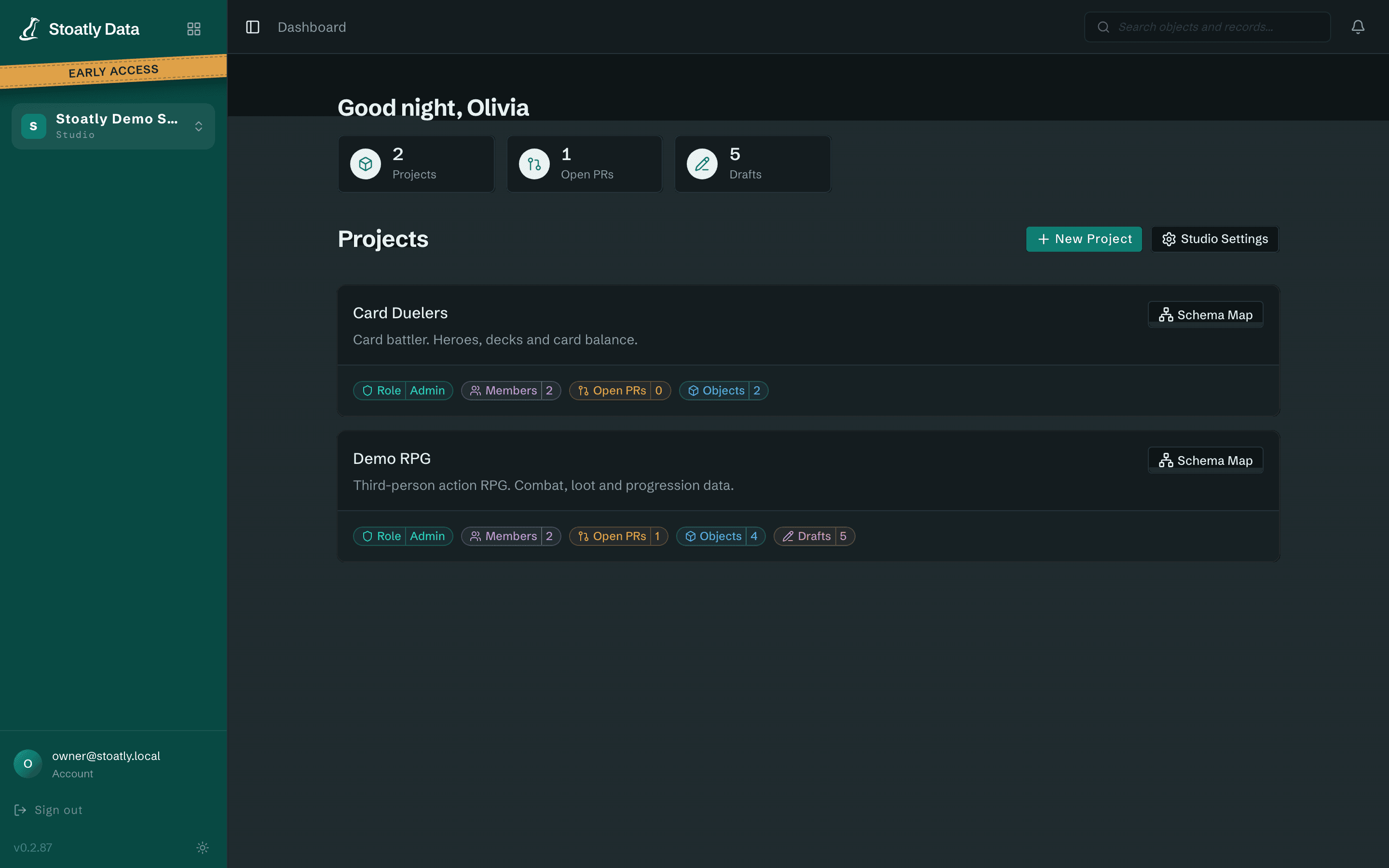This screenshot has width=1389, height=868.
Task: Click the Stoatly Data logo icon
Action: point(29,29)
